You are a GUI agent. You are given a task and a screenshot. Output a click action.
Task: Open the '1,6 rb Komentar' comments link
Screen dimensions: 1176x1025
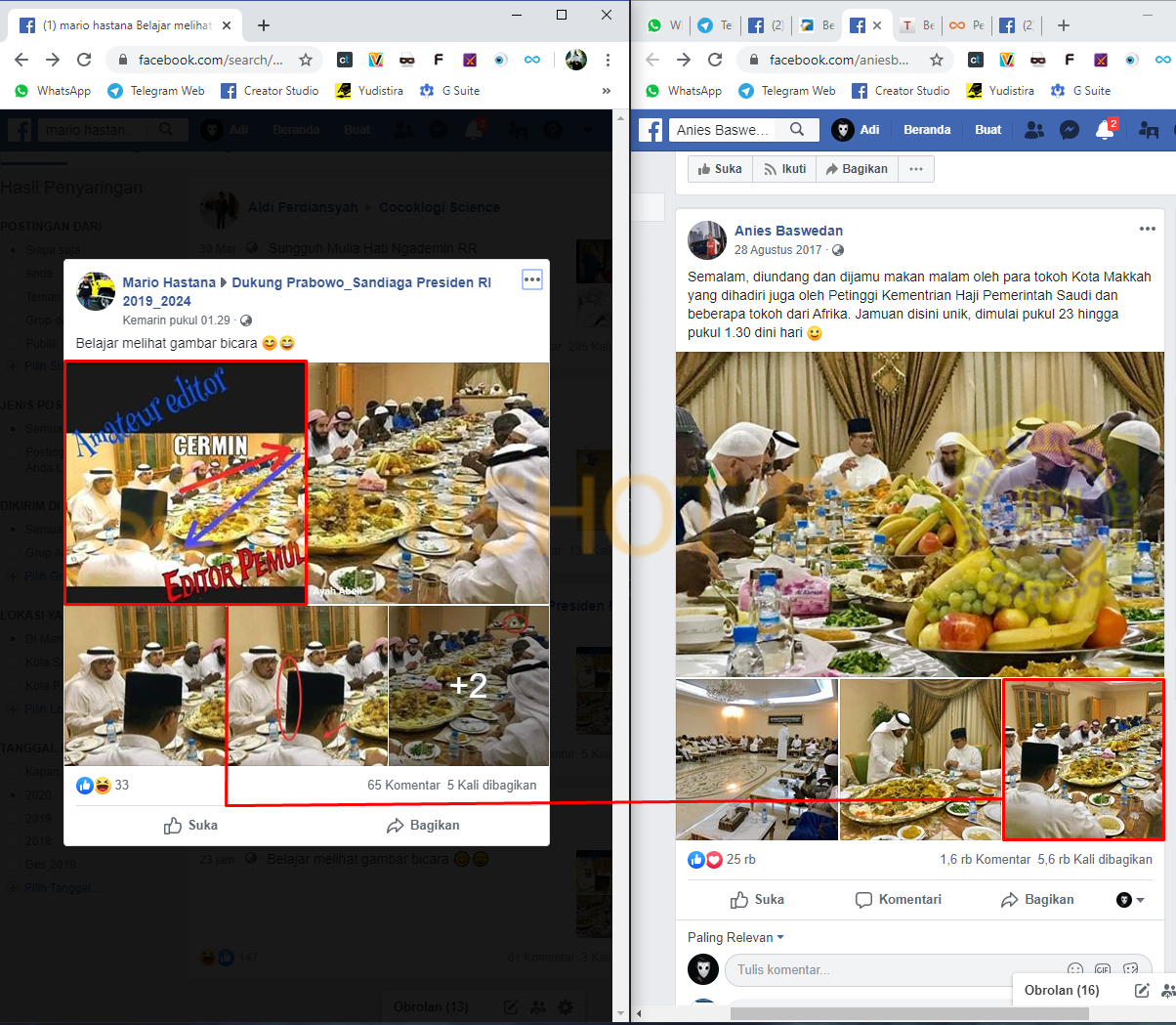coord(985,860)
